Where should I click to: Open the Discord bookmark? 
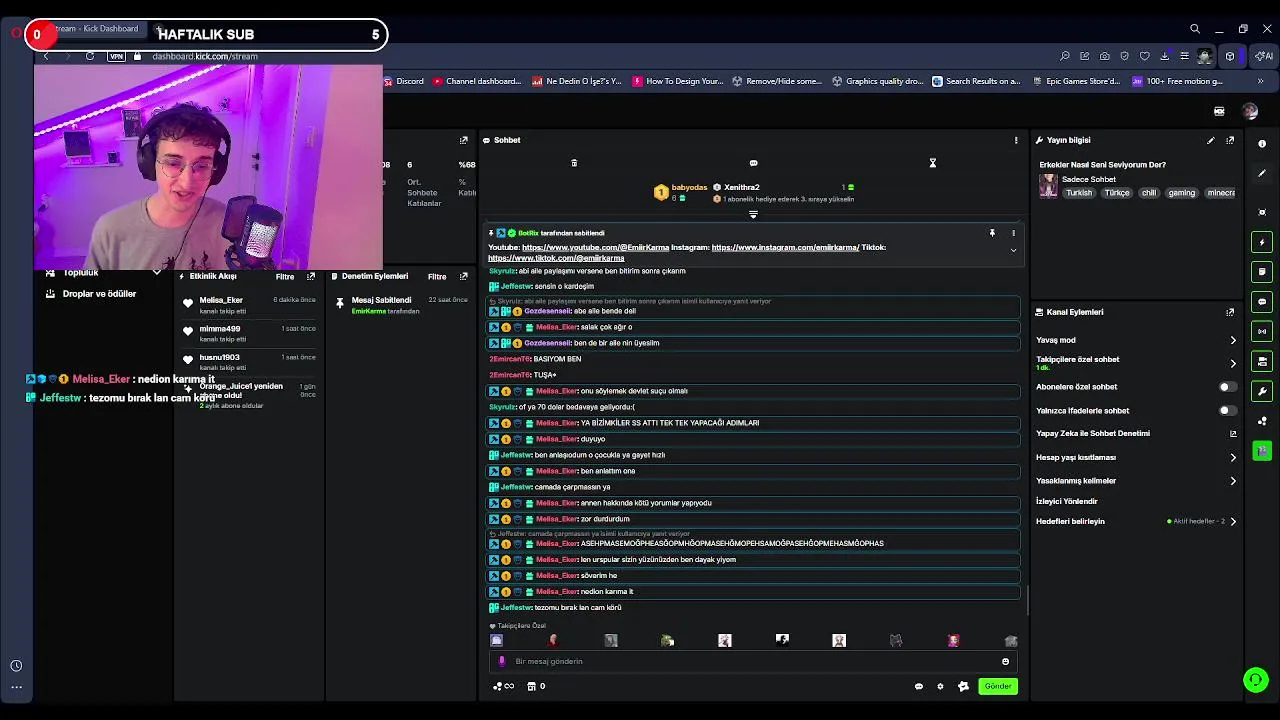tap(404, 81)
